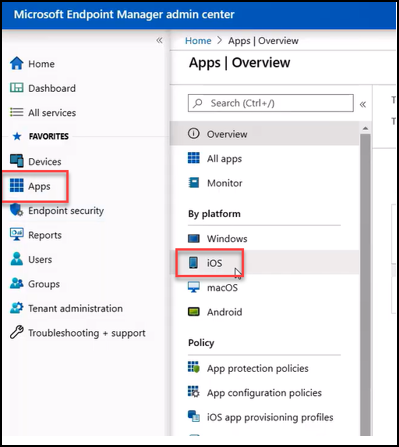
Task: Click the Monitor notebook icon
Action: coord(194,183)
